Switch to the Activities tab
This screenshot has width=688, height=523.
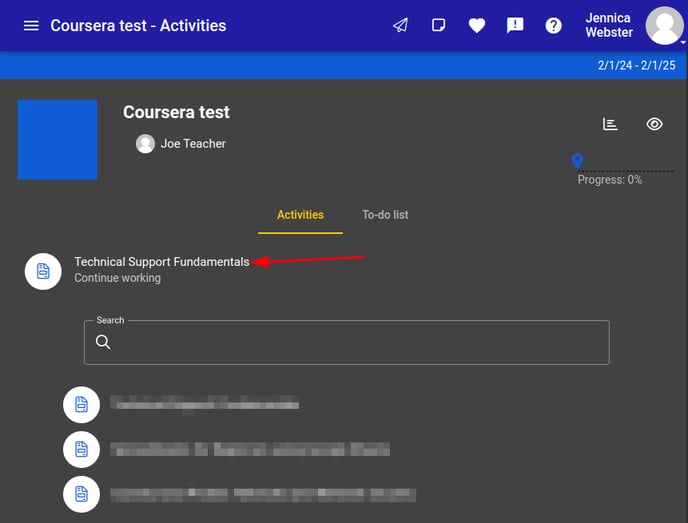(300, 215)
